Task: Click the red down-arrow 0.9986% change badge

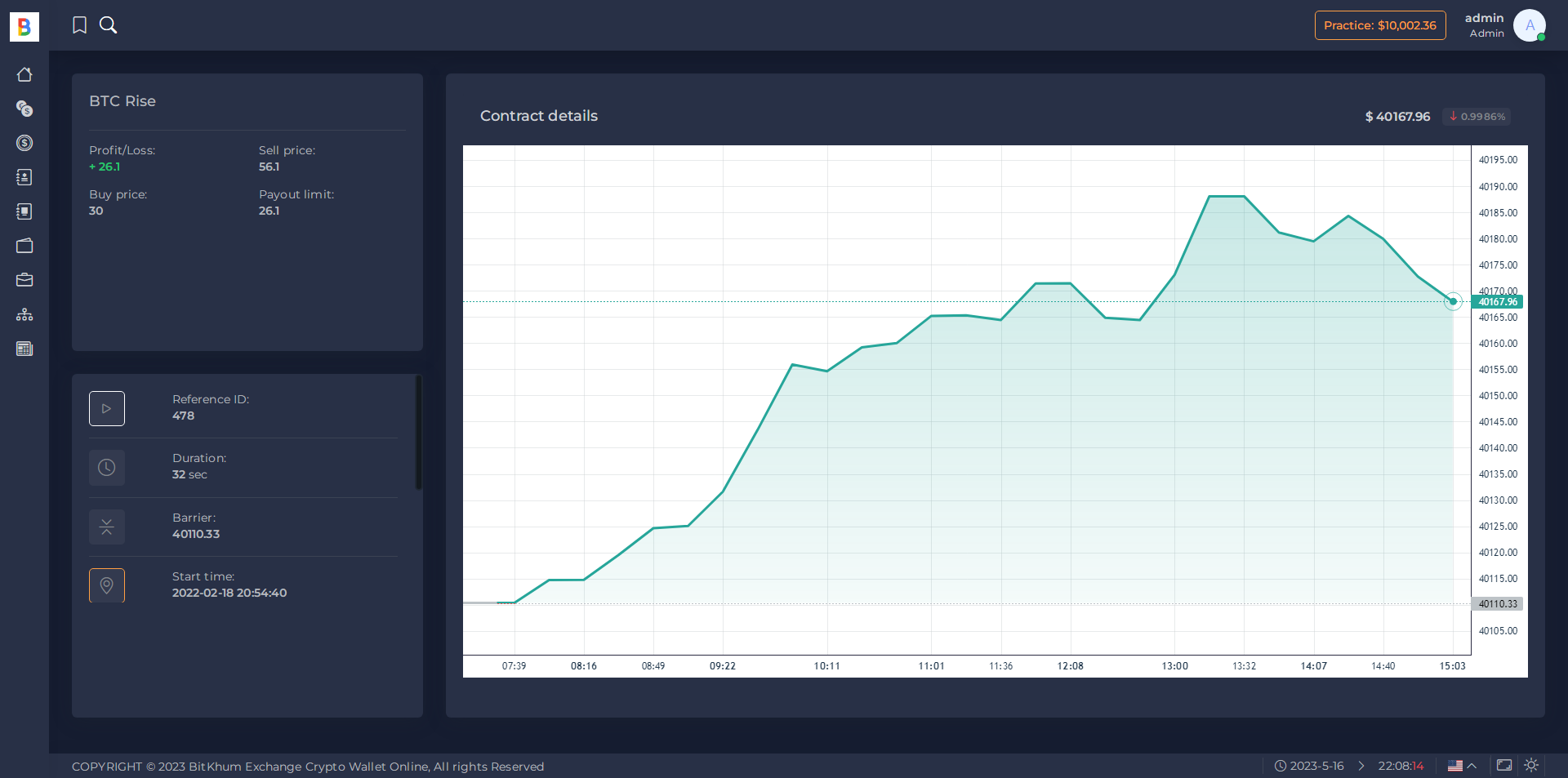Action: tap(1477, 117)
